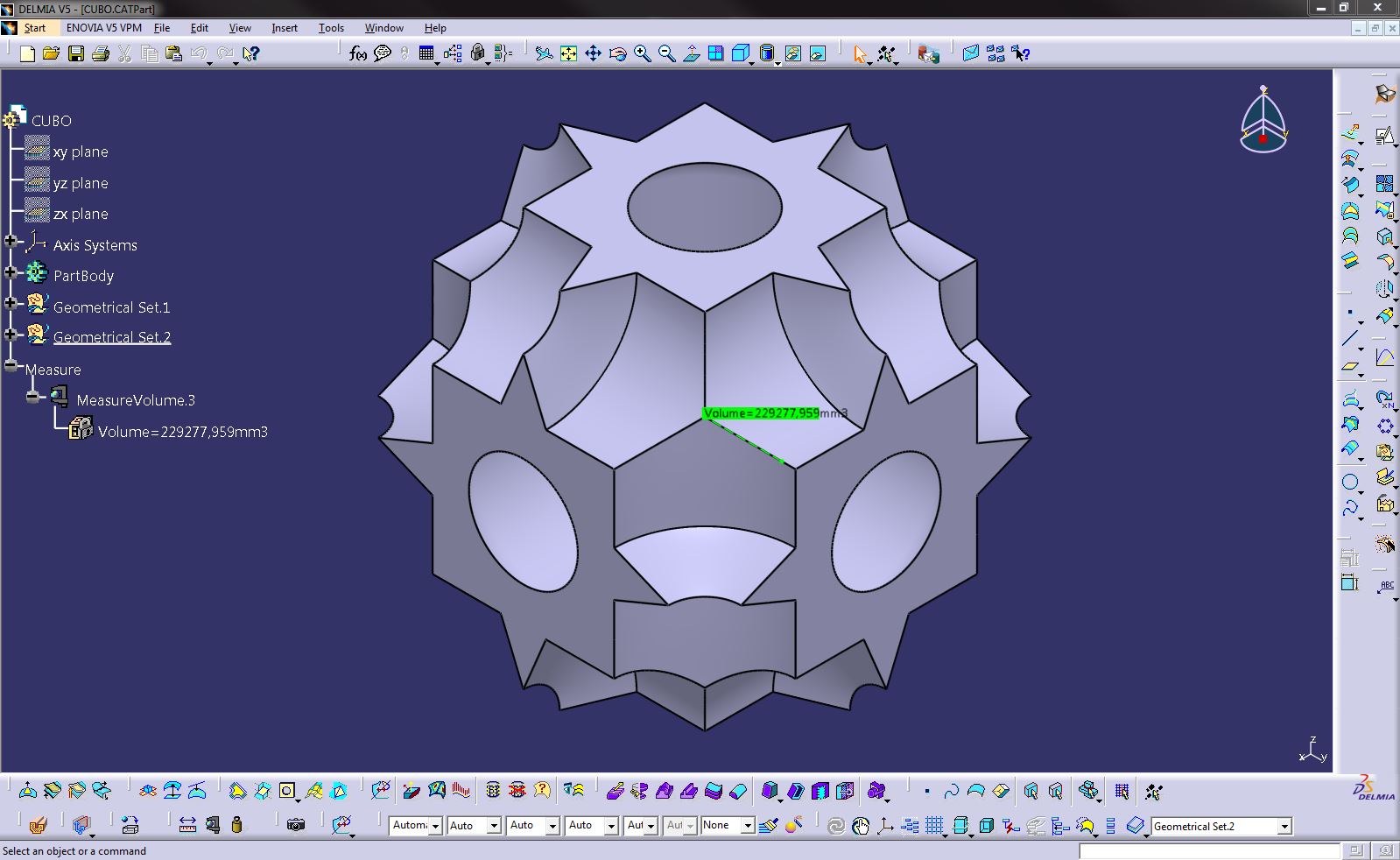Expand Geometrical Set.2 node

tap(11, 334)
